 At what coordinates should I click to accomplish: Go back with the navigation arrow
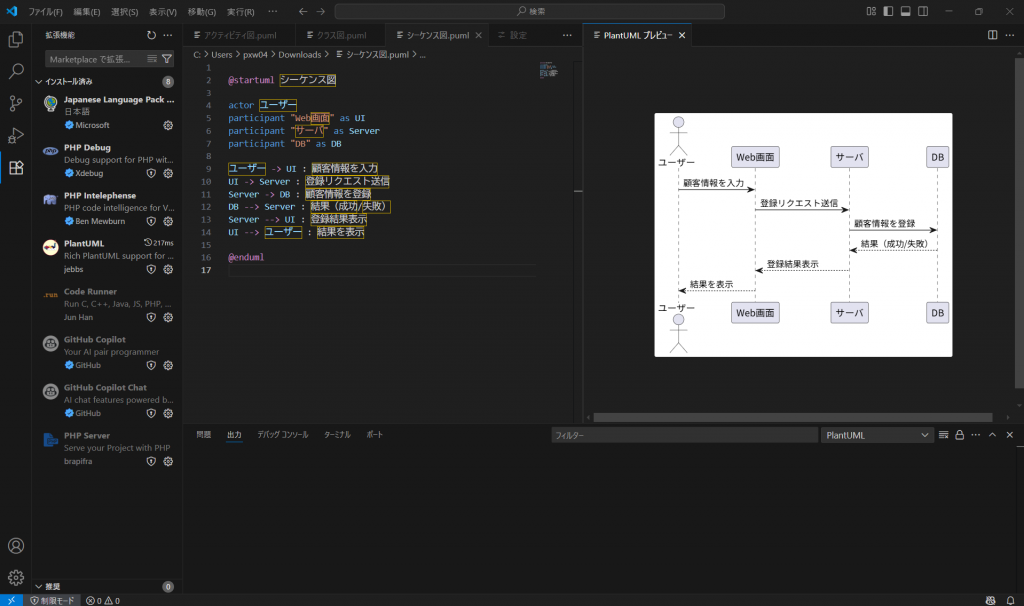pos(303,11)
